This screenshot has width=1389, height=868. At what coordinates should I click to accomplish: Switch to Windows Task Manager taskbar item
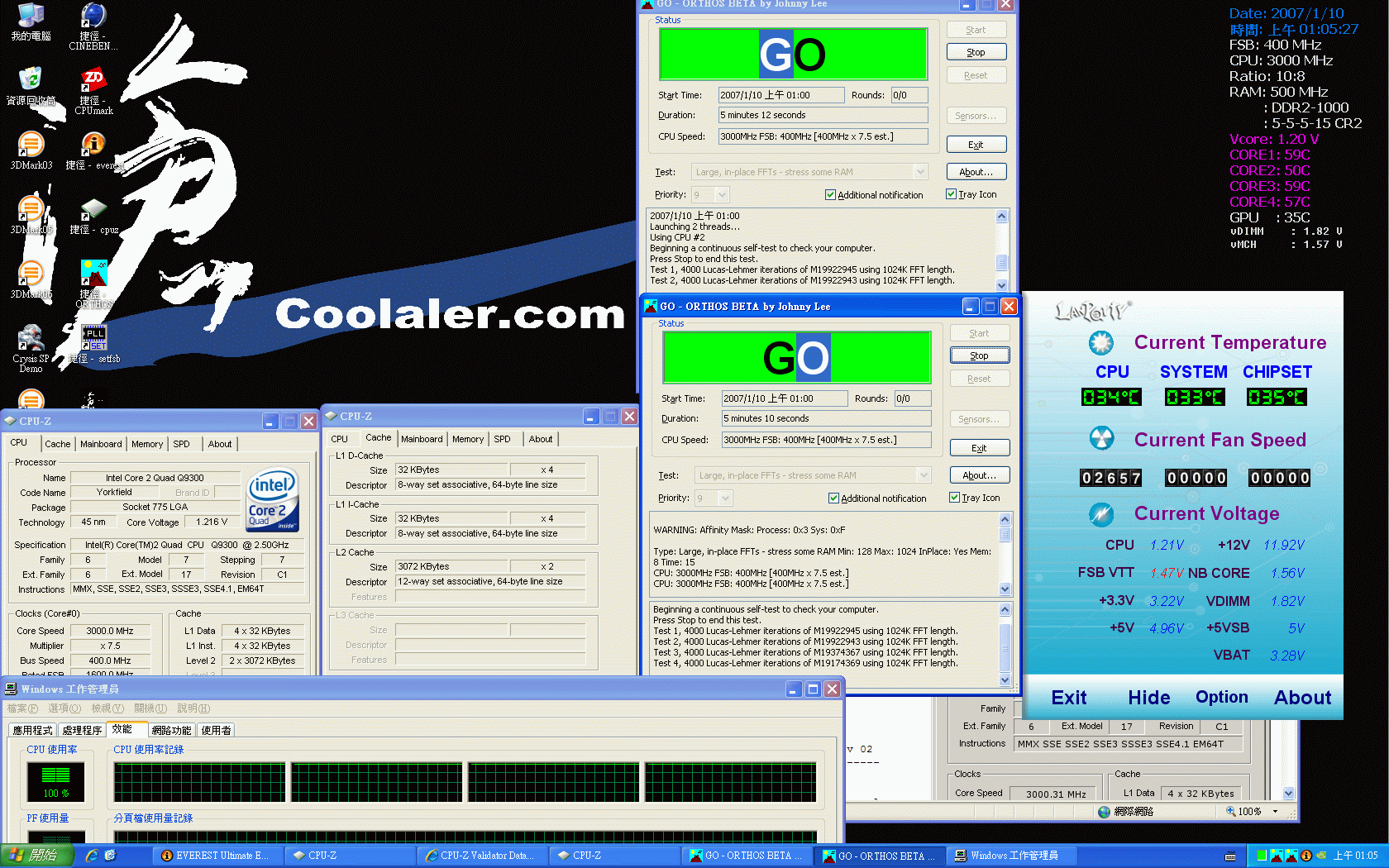(1012, 856)
